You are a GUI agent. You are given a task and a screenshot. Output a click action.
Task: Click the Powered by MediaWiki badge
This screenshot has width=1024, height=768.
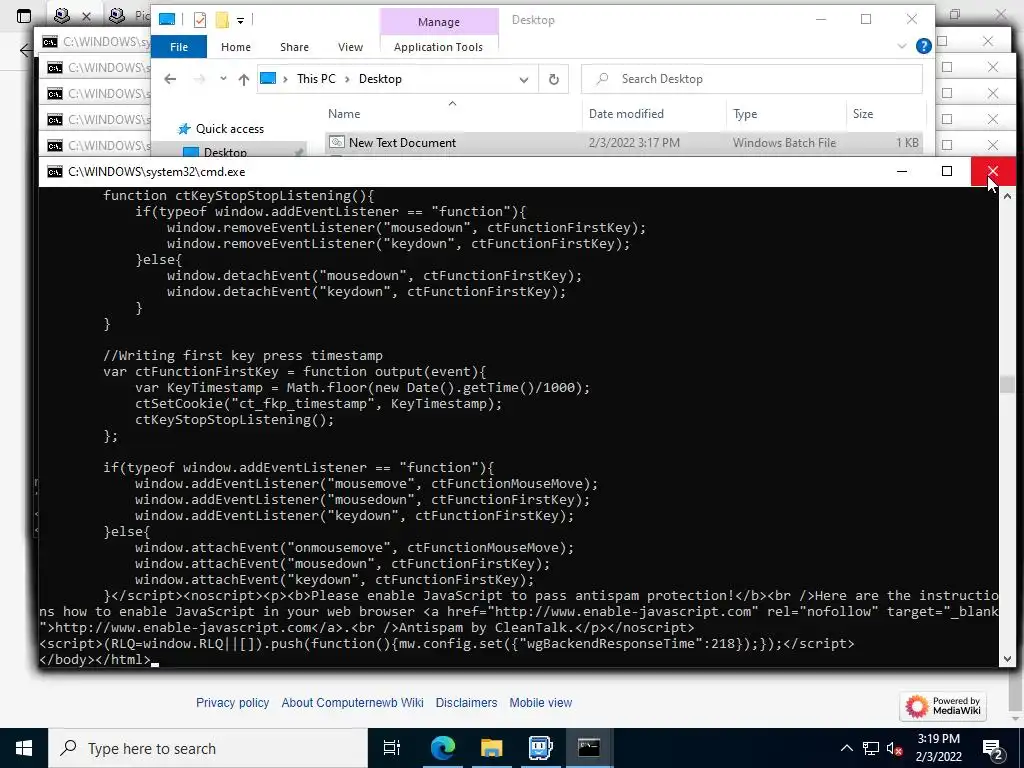point(943,706)
